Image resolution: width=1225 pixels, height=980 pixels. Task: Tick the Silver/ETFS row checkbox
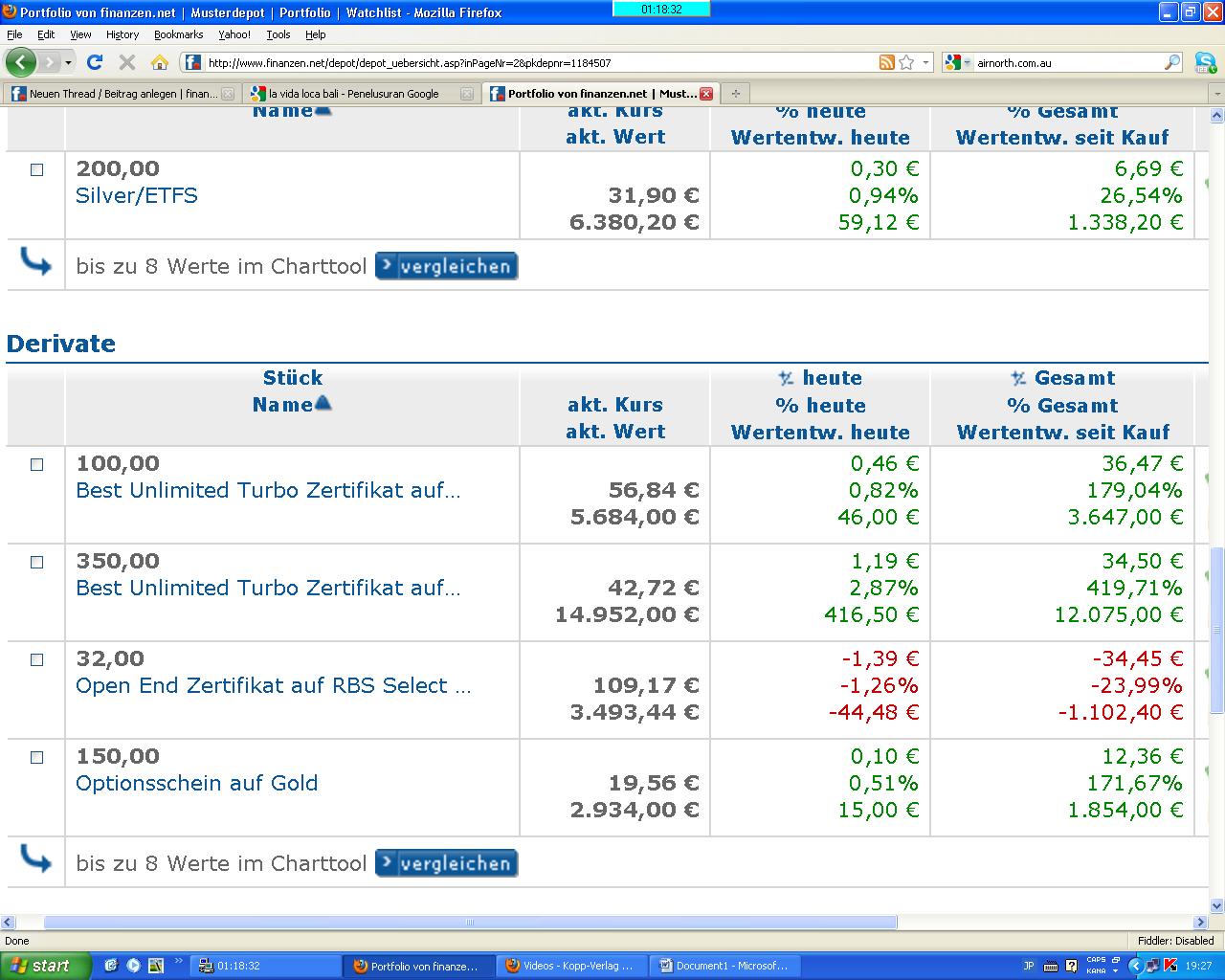pyautogui.click(x=37, y=169)
